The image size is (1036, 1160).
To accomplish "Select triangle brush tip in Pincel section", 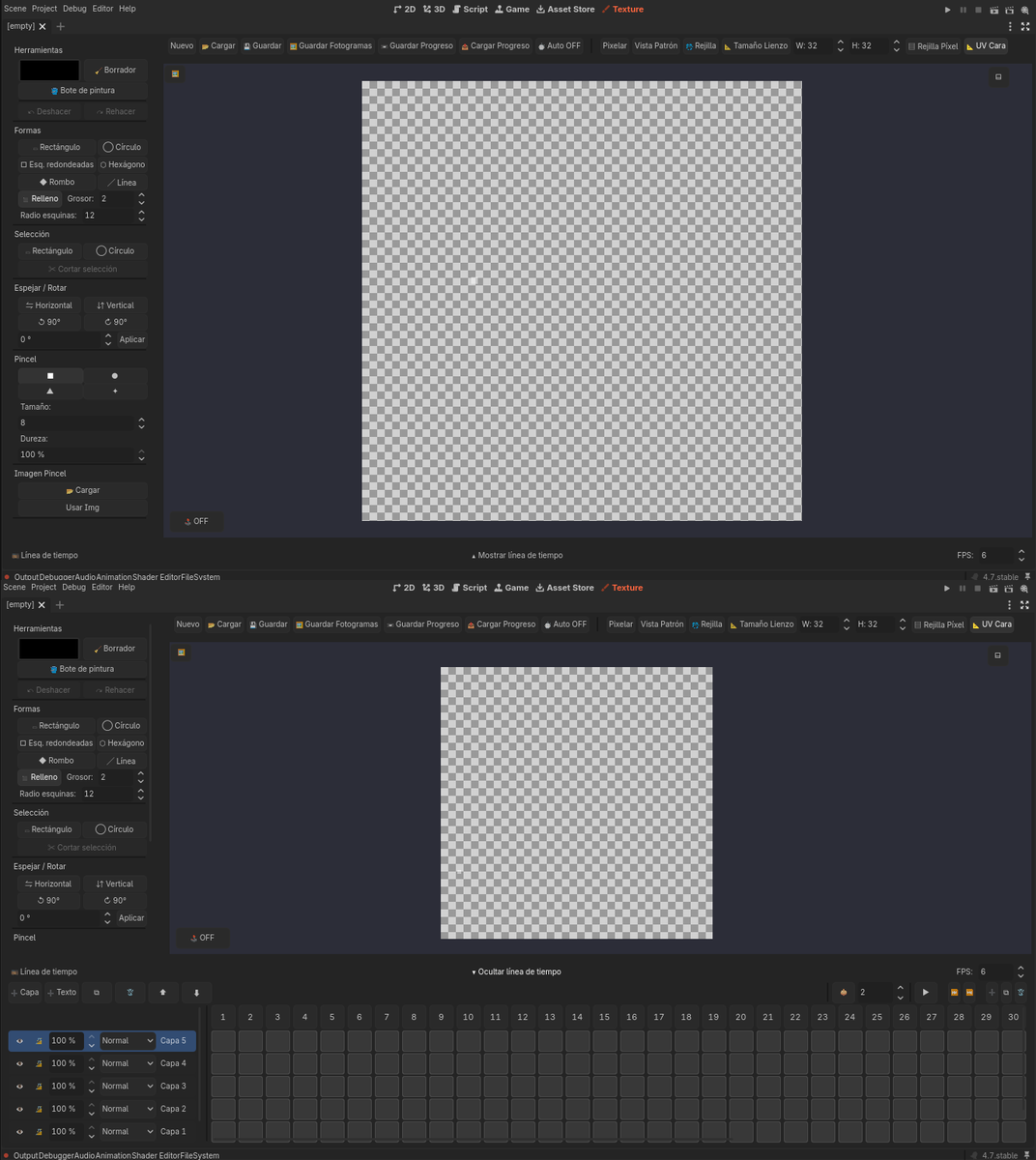I will pyautogui.click(x=50, y=391).
